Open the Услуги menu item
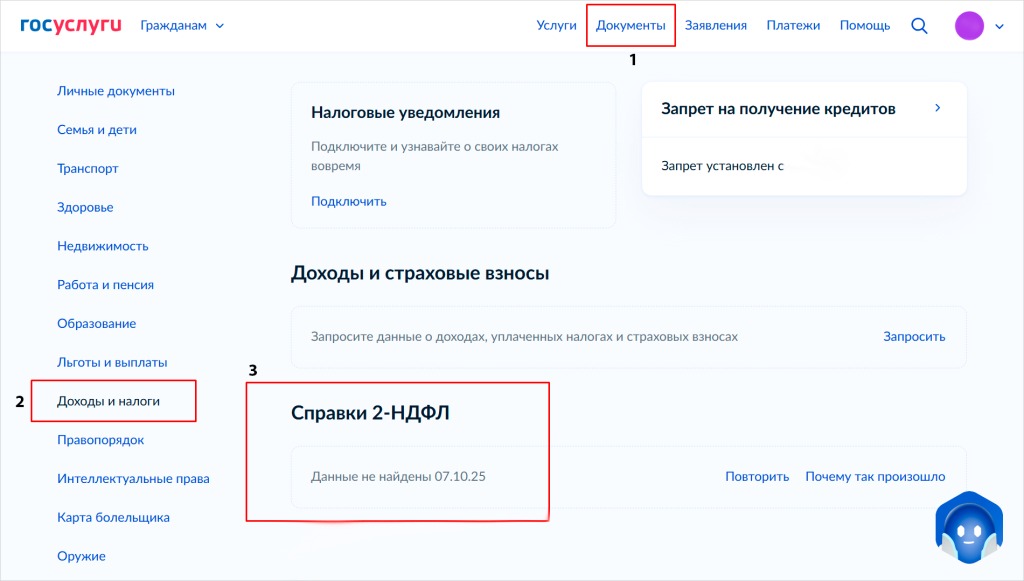Viewport: 1024px width, 581px height. tap(556, 26)
